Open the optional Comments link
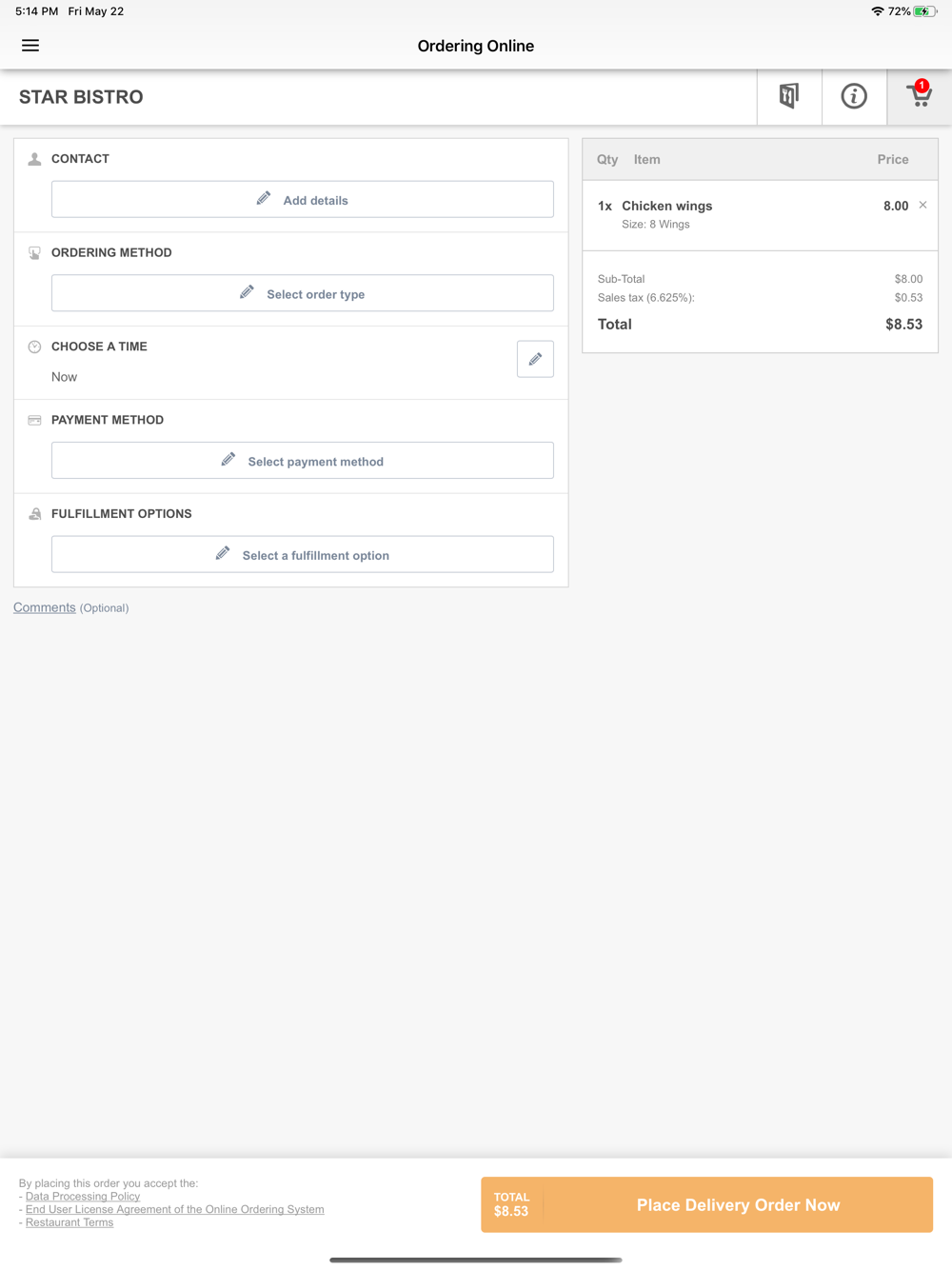952x1270 pixels. tap(45, 607)
